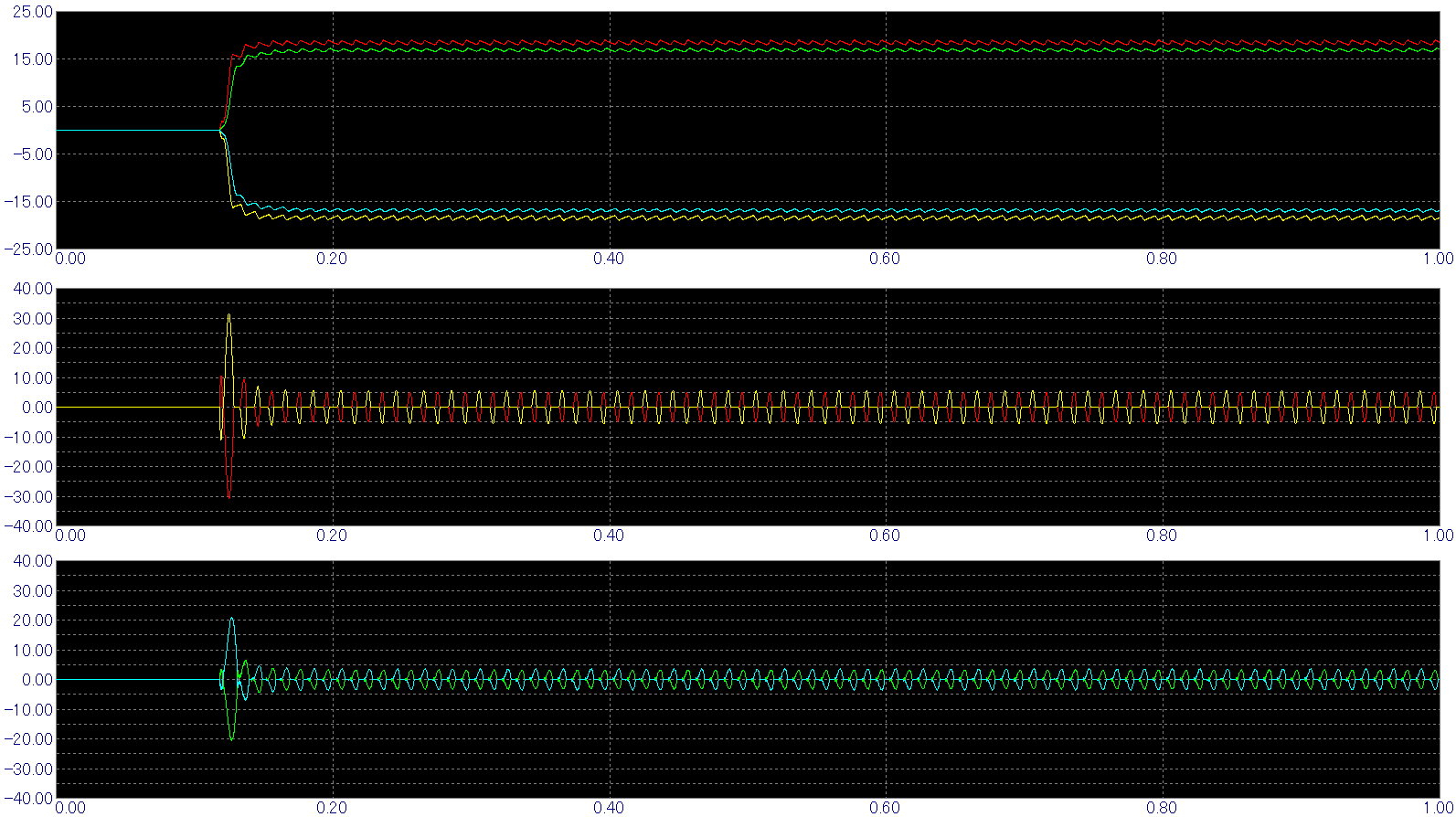Click the 10.00 y-axis label on the red-yellow waveform plot
This screenshot has height=817, width=1456.
(x=34, y=378)
